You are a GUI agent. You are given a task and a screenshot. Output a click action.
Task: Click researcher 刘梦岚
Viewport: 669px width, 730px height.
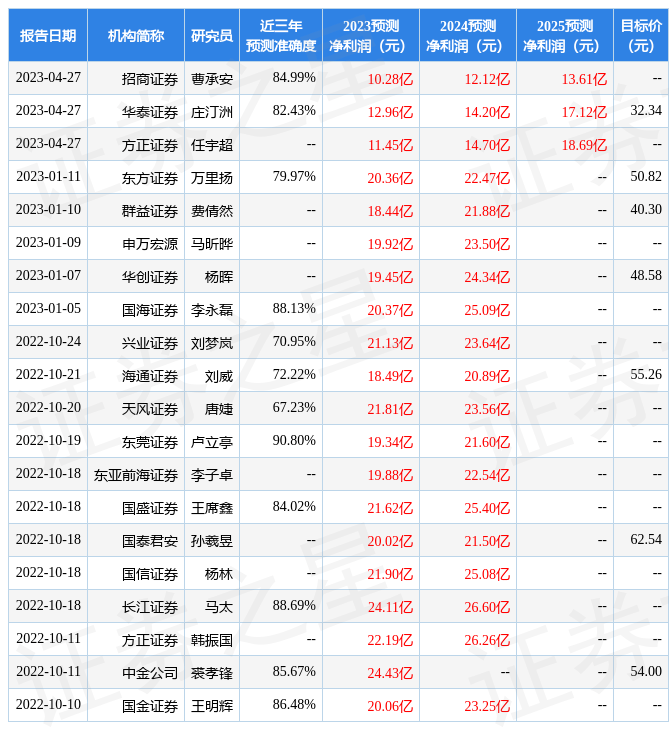tap(212, 343)
